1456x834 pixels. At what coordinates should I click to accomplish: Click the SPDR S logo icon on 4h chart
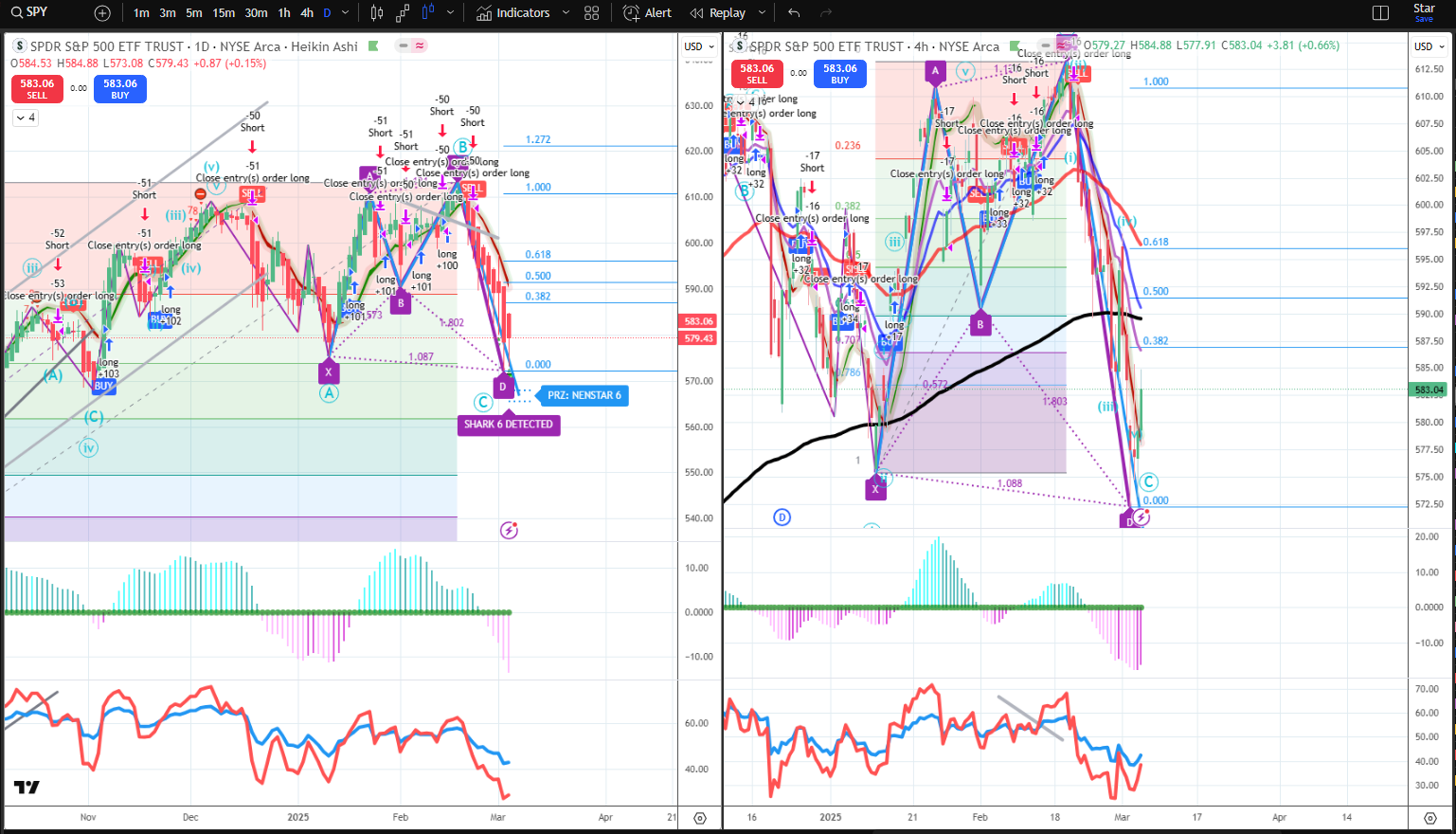click(740, 46)
